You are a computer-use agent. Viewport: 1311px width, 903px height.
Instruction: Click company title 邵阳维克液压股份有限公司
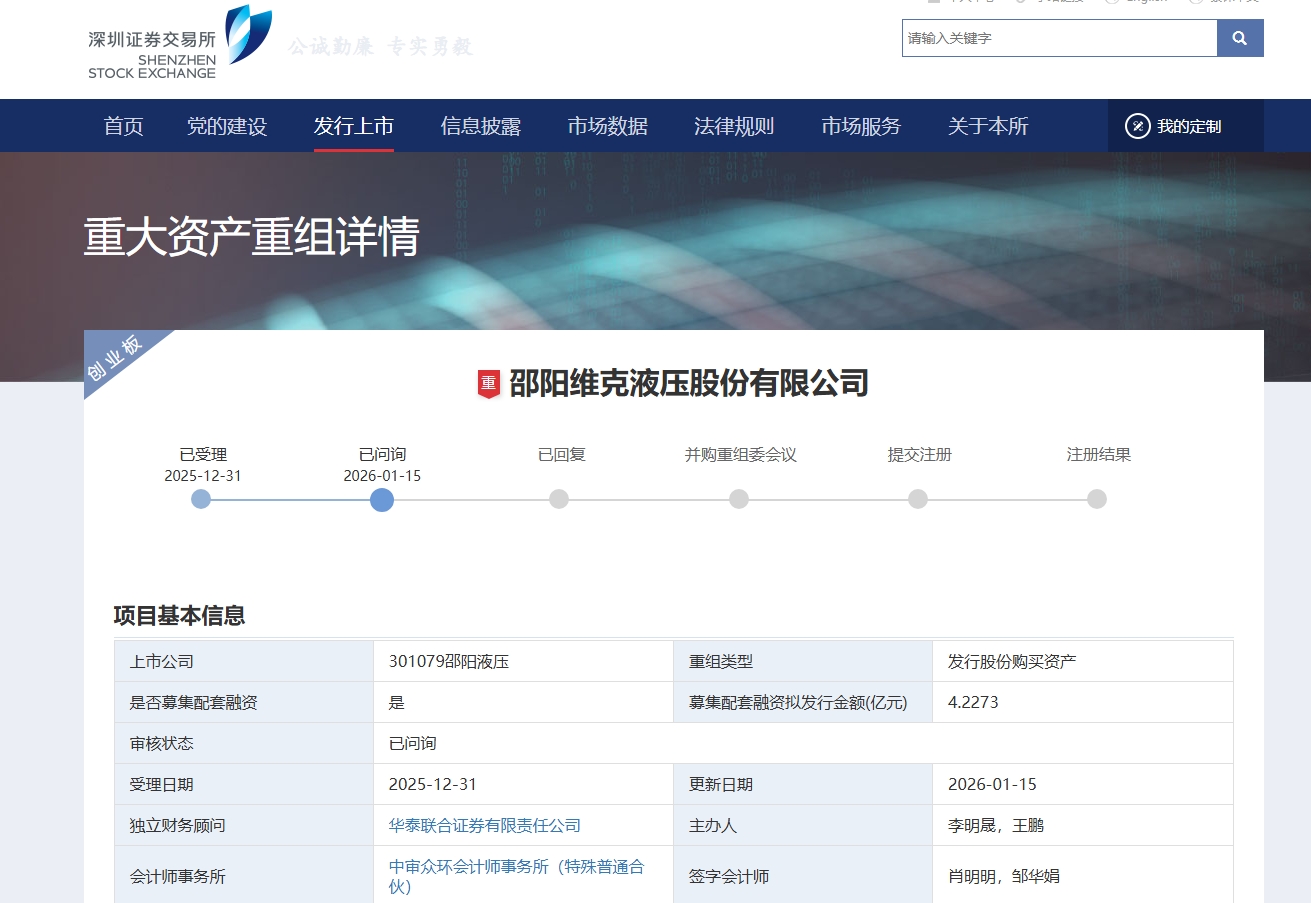(x=689, y=383)
